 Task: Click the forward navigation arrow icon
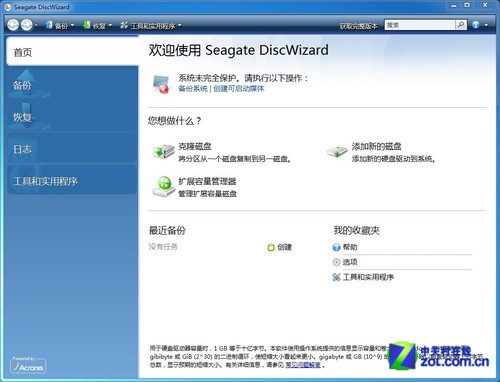(27, 25)
